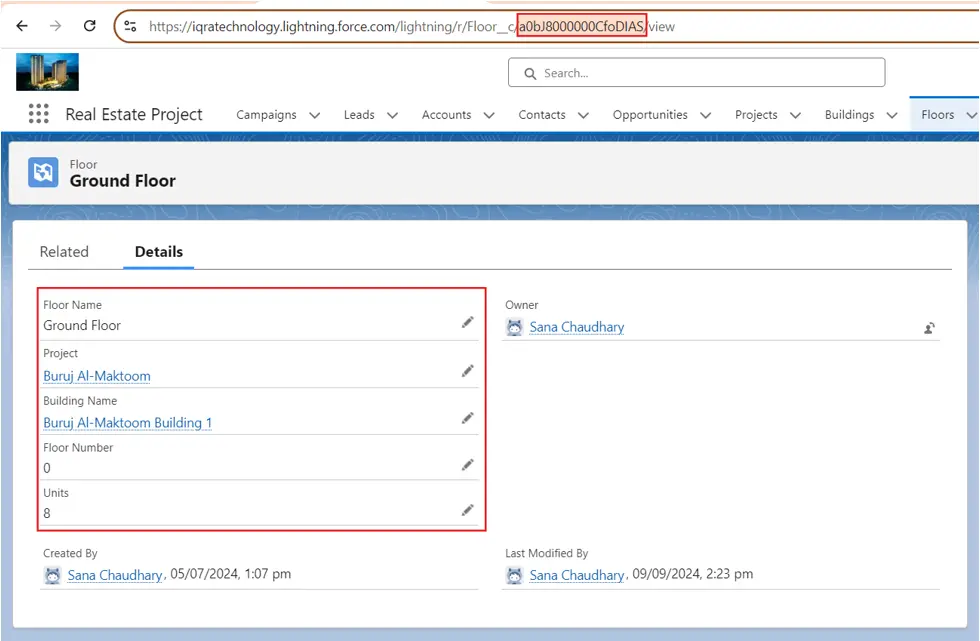
Task: Expand the Leads dropdown chevron
Action: tap(392, 116)
